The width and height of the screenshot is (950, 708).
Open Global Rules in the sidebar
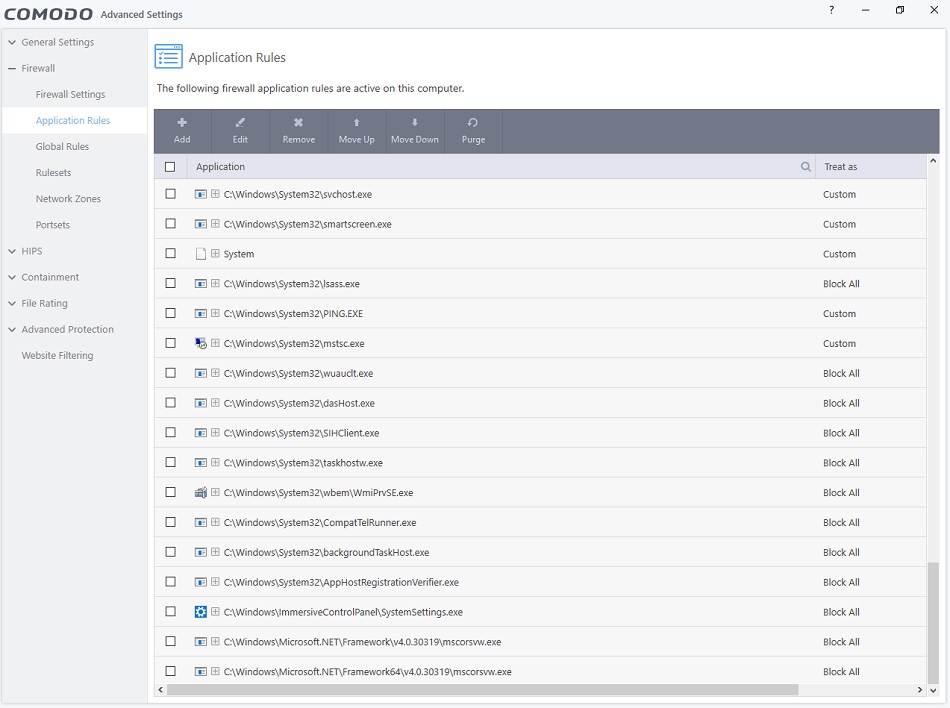coord(62,147)
